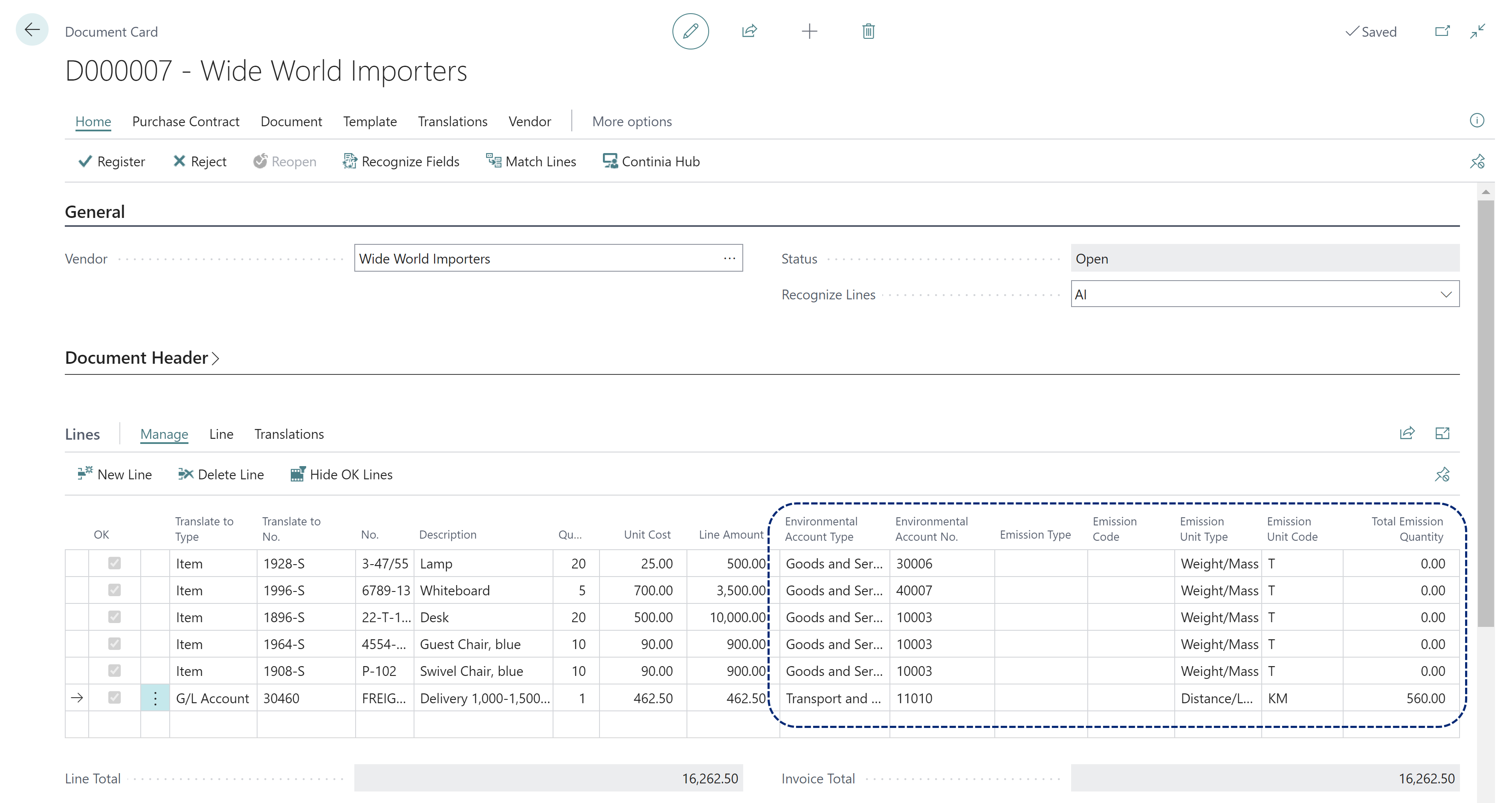Click the vertical scrollbar thumb

[1486, 414]
